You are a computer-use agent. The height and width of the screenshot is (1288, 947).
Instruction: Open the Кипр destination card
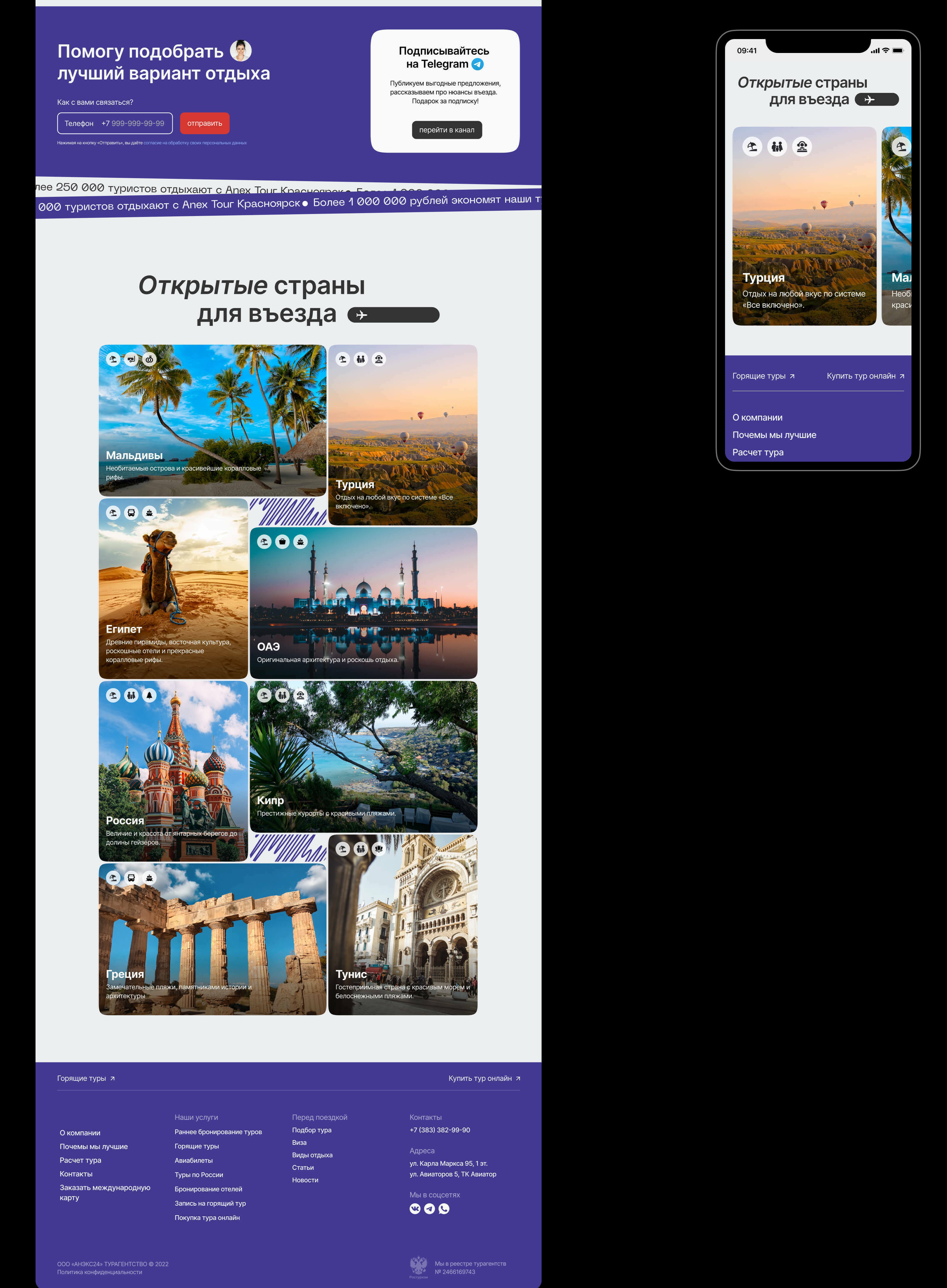363,757
